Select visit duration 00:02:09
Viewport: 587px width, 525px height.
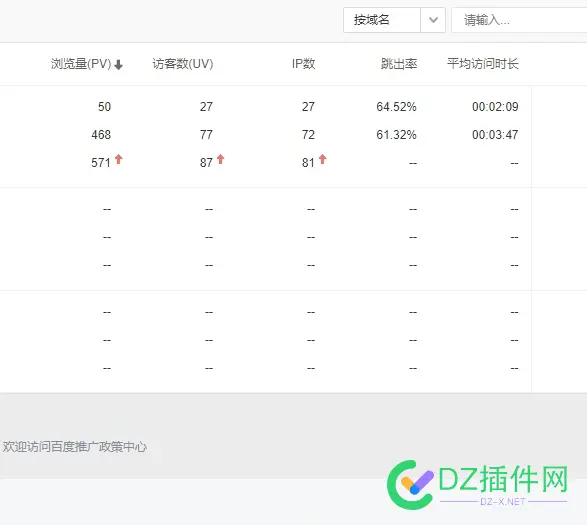[x=495, y=107]
